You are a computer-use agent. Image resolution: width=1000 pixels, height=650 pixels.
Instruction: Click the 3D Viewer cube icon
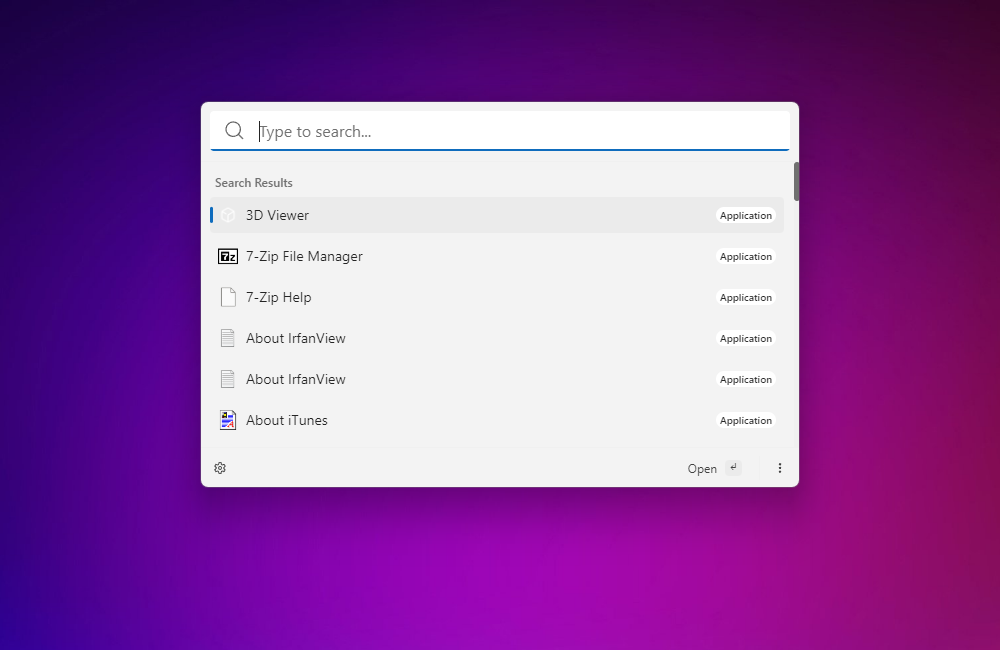point(228,215)
